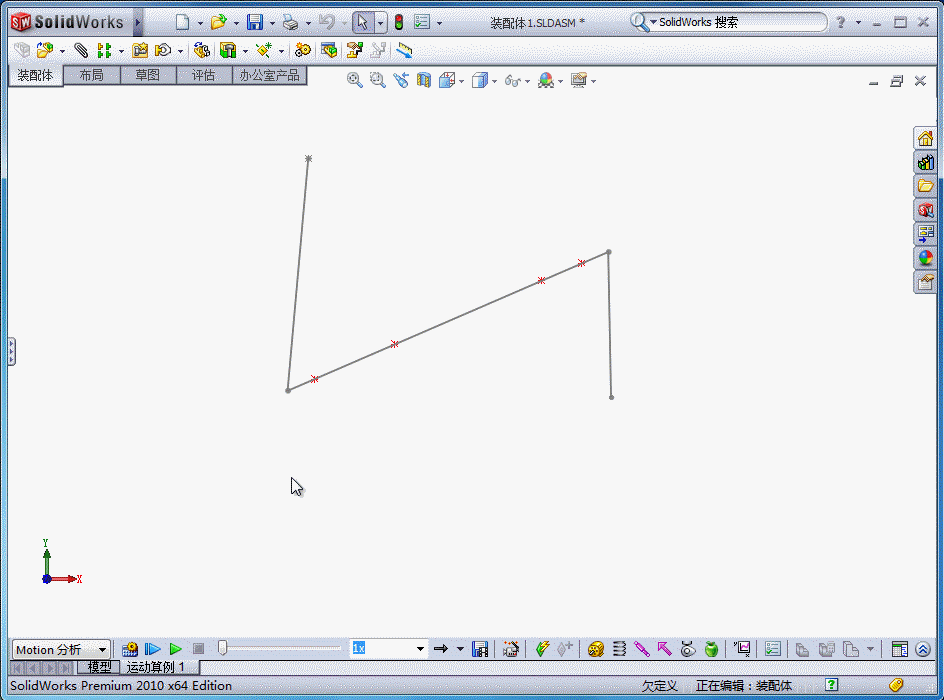
Task: Select the Rotate View tool
Action: (400, 80)
